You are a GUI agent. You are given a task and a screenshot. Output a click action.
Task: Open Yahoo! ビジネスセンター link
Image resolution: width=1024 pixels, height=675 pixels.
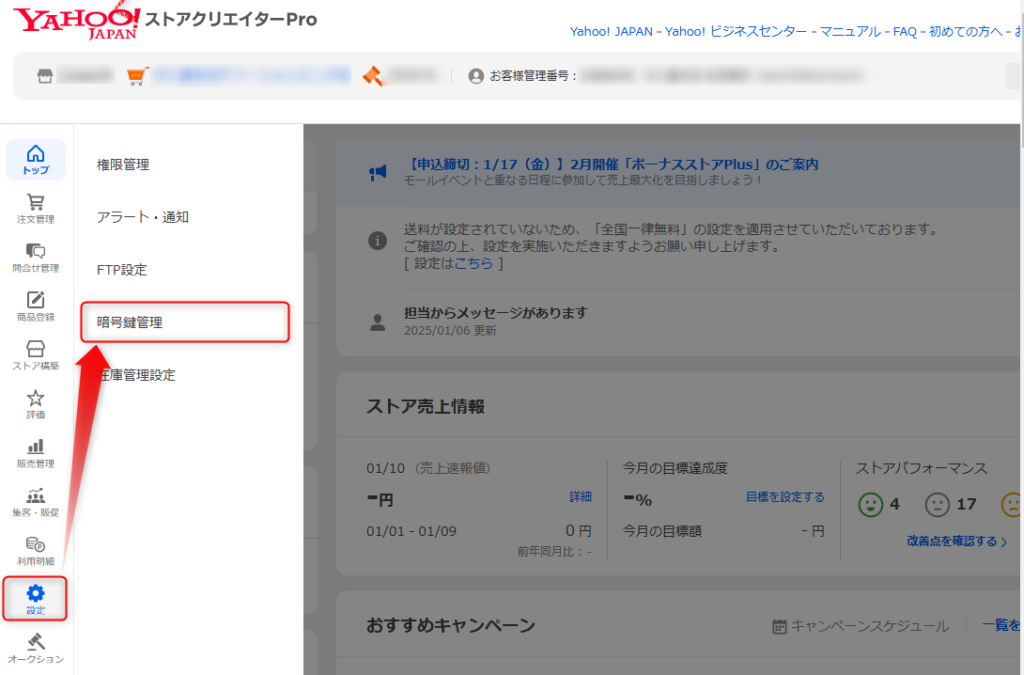735,31
